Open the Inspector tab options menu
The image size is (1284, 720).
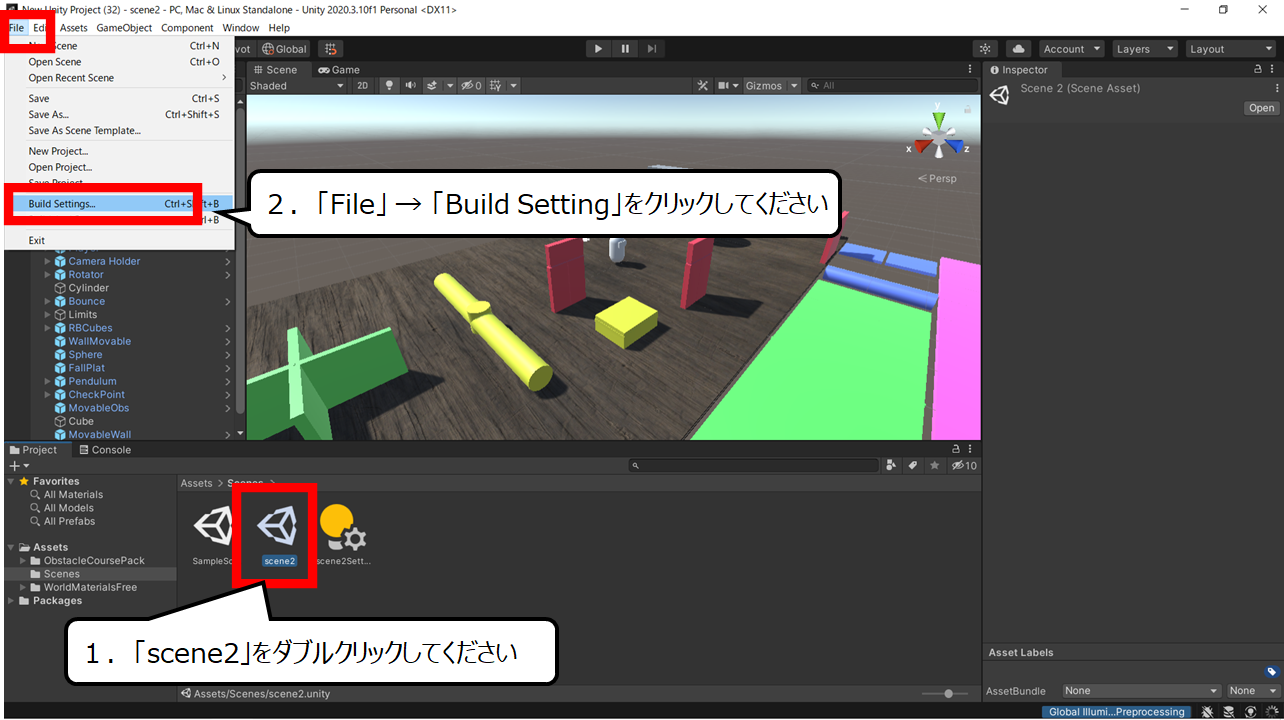tap(1274, 70)
